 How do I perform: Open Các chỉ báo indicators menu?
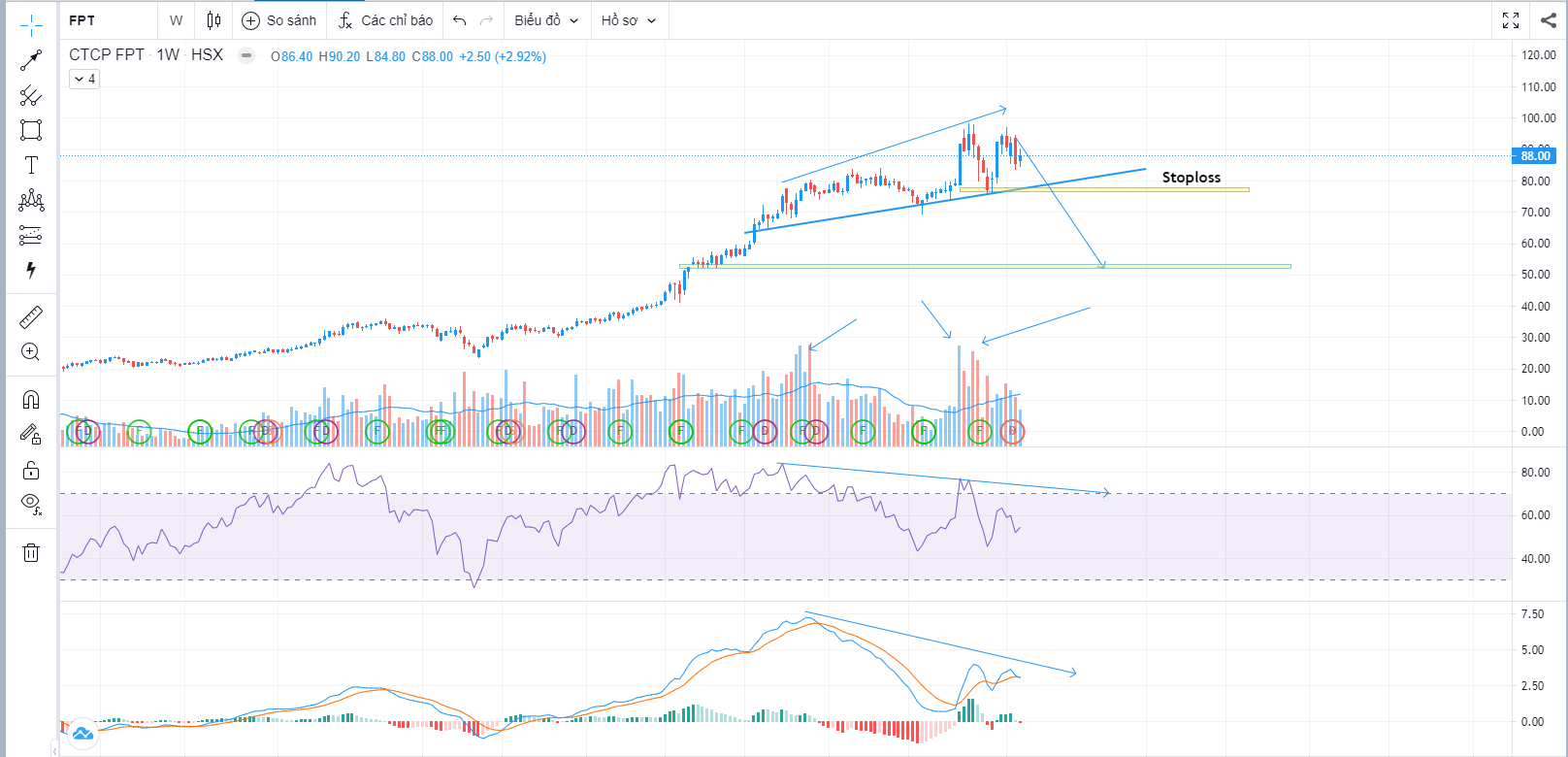coord(386,20)
